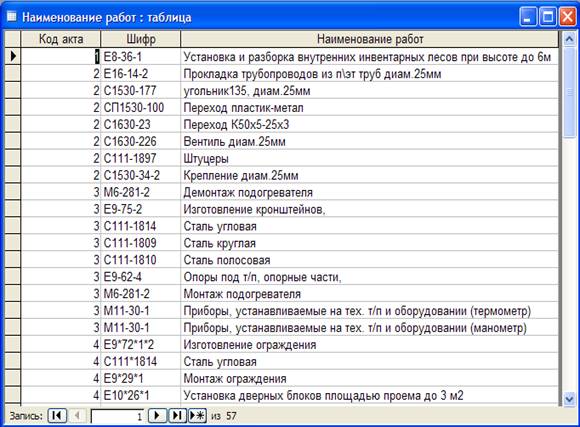Click the record number input field
Viewport: 580px width, 427px height.
coord(117,416)
